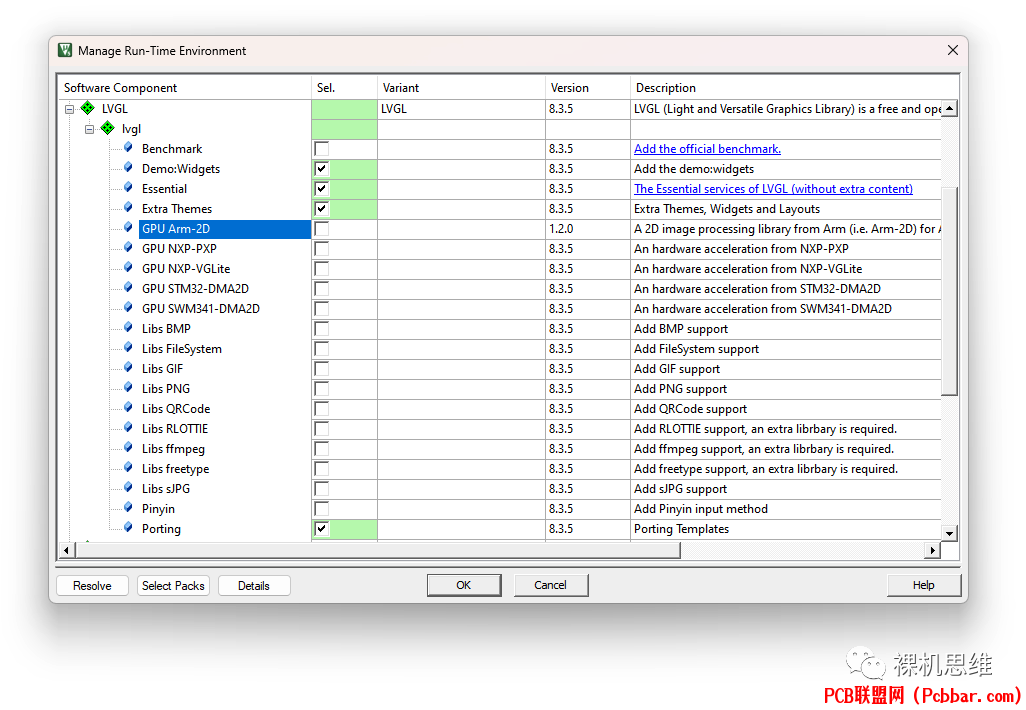This screenshot has width=1026, height=710.
Task: Click the green diamond icon beside LVGL
Action: tap(88, 108)
